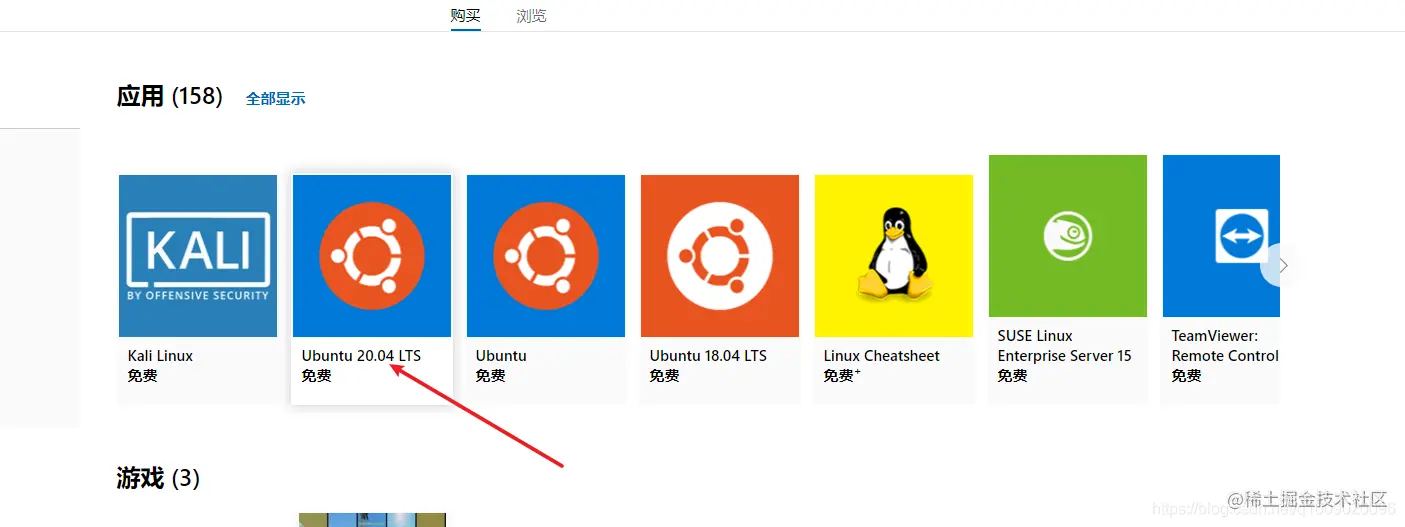This screenshot has width=1405, height=527.
Task: Click the Ubuntu 20.04 LTS title text
Action: coord(362,356)
